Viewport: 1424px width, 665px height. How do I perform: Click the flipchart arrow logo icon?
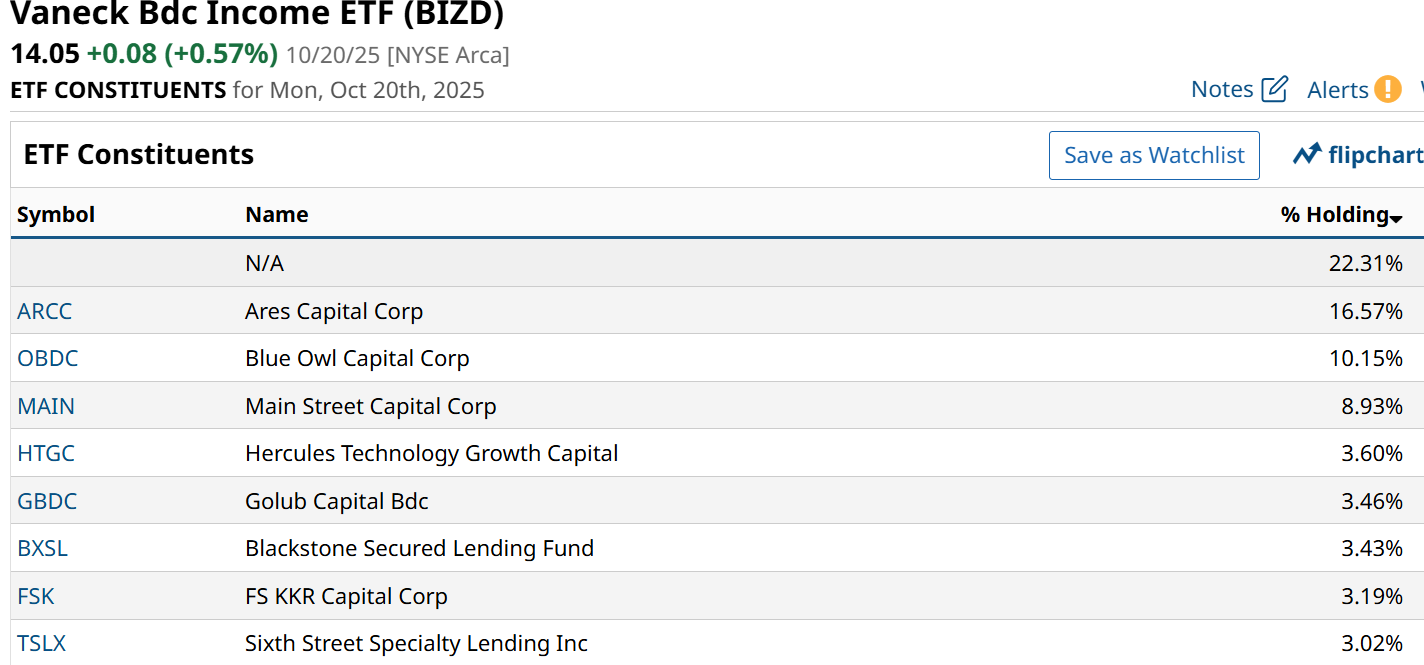(1307, 155)
